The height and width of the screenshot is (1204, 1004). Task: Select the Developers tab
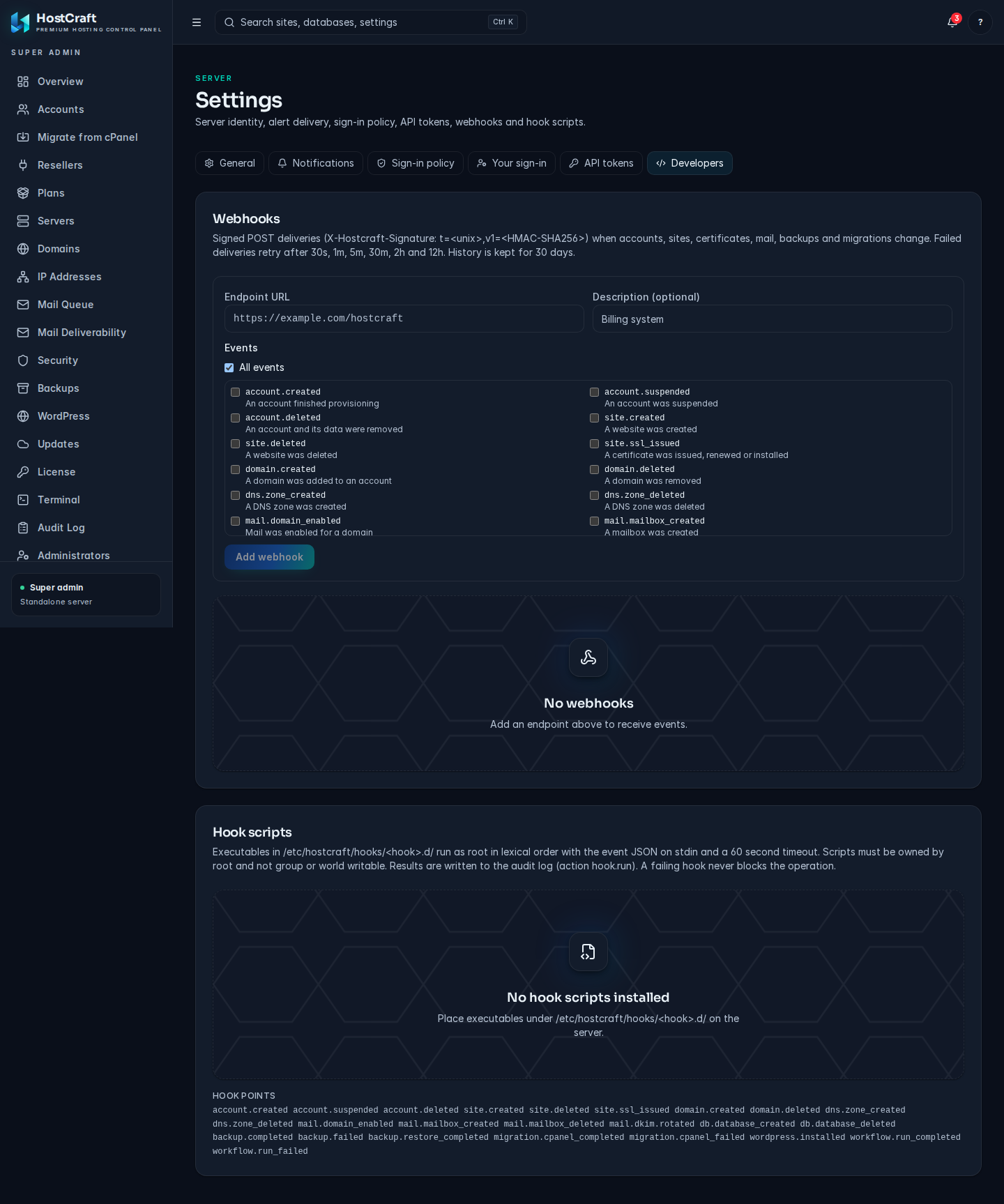tap(690, 163)
